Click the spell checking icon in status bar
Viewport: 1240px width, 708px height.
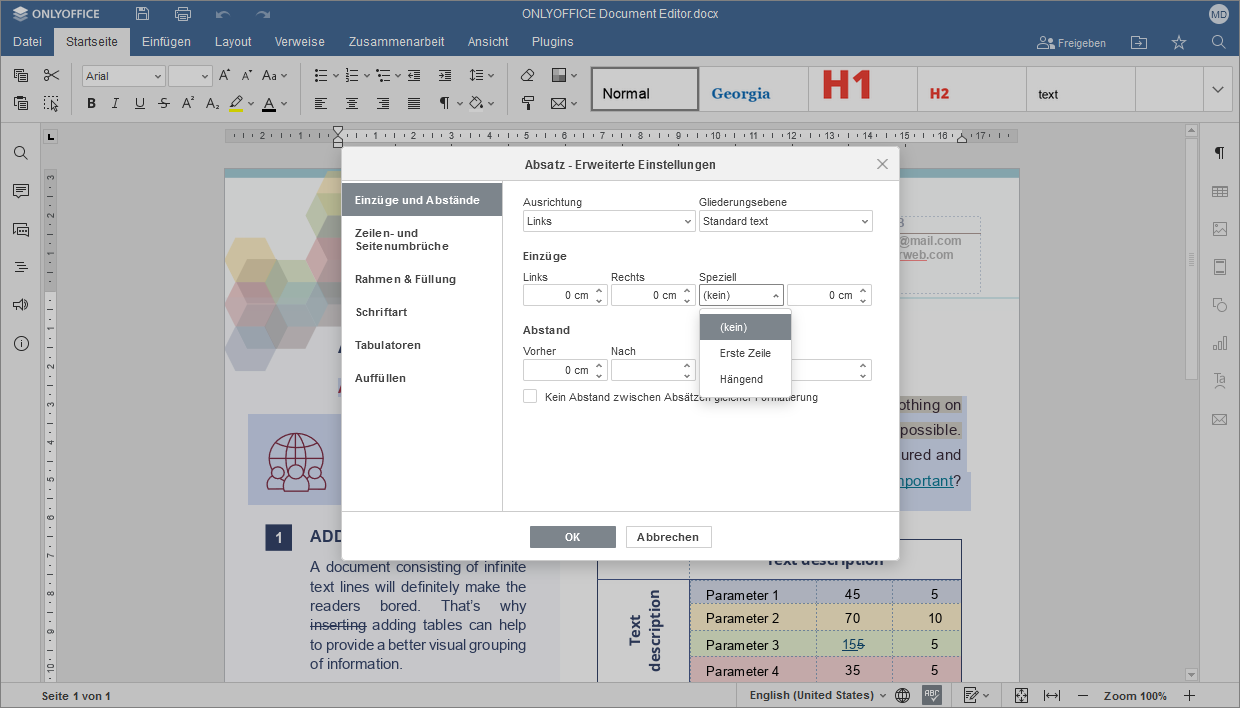tap(931, 695)
